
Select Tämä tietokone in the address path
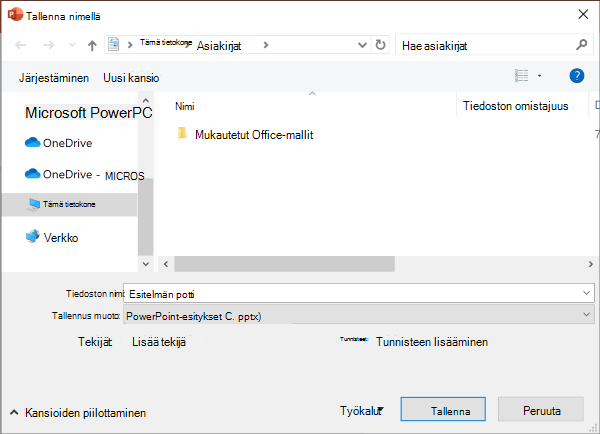tap(166, 42)
